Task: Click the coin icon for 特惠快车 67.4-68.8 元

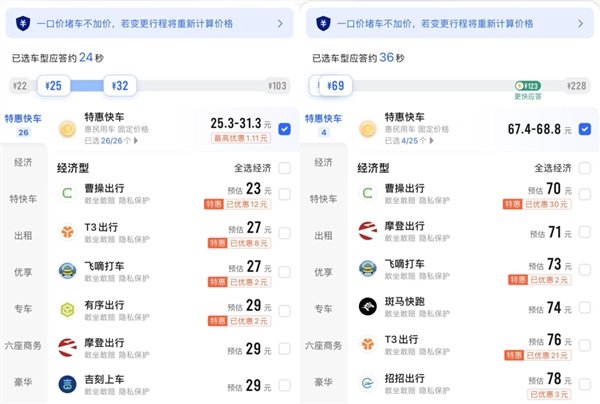Action: point(368,129)
